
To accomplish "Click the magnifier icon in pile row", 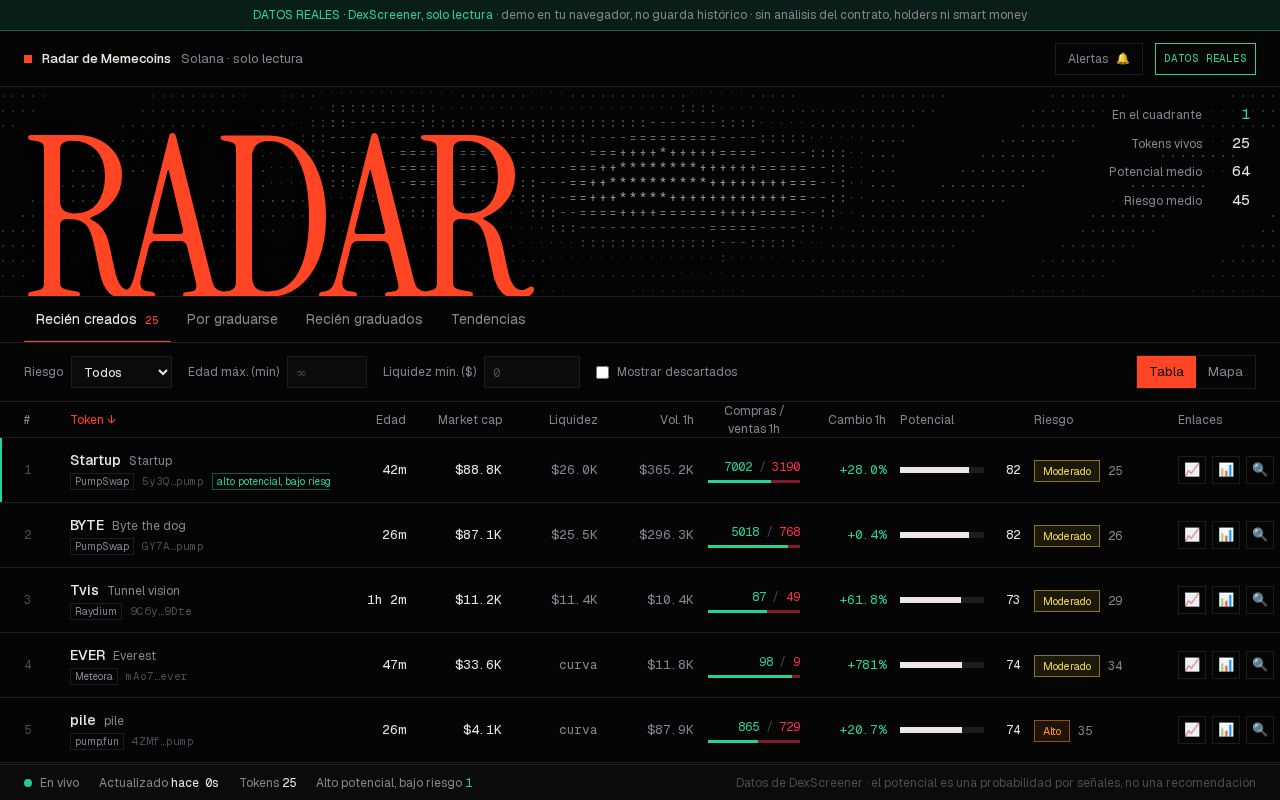I will click(1260, 730).
